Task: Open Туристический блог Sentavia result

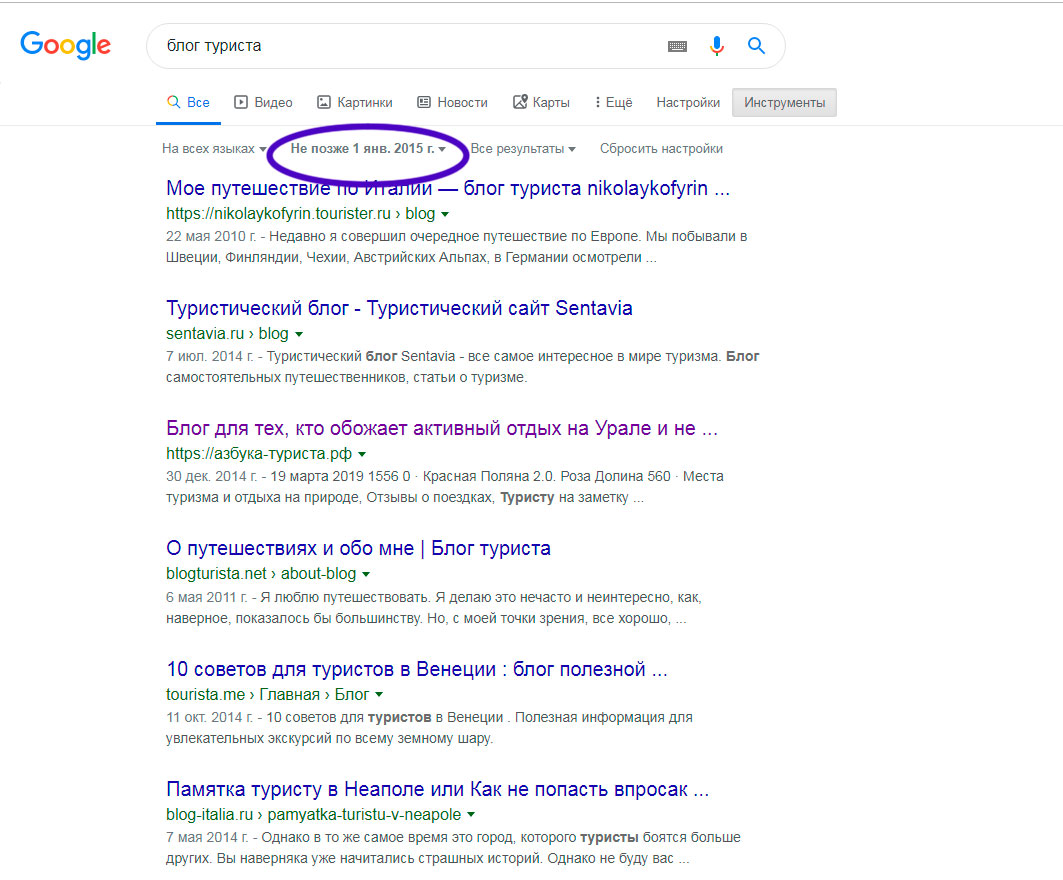Action: click(x=399, y=308)
